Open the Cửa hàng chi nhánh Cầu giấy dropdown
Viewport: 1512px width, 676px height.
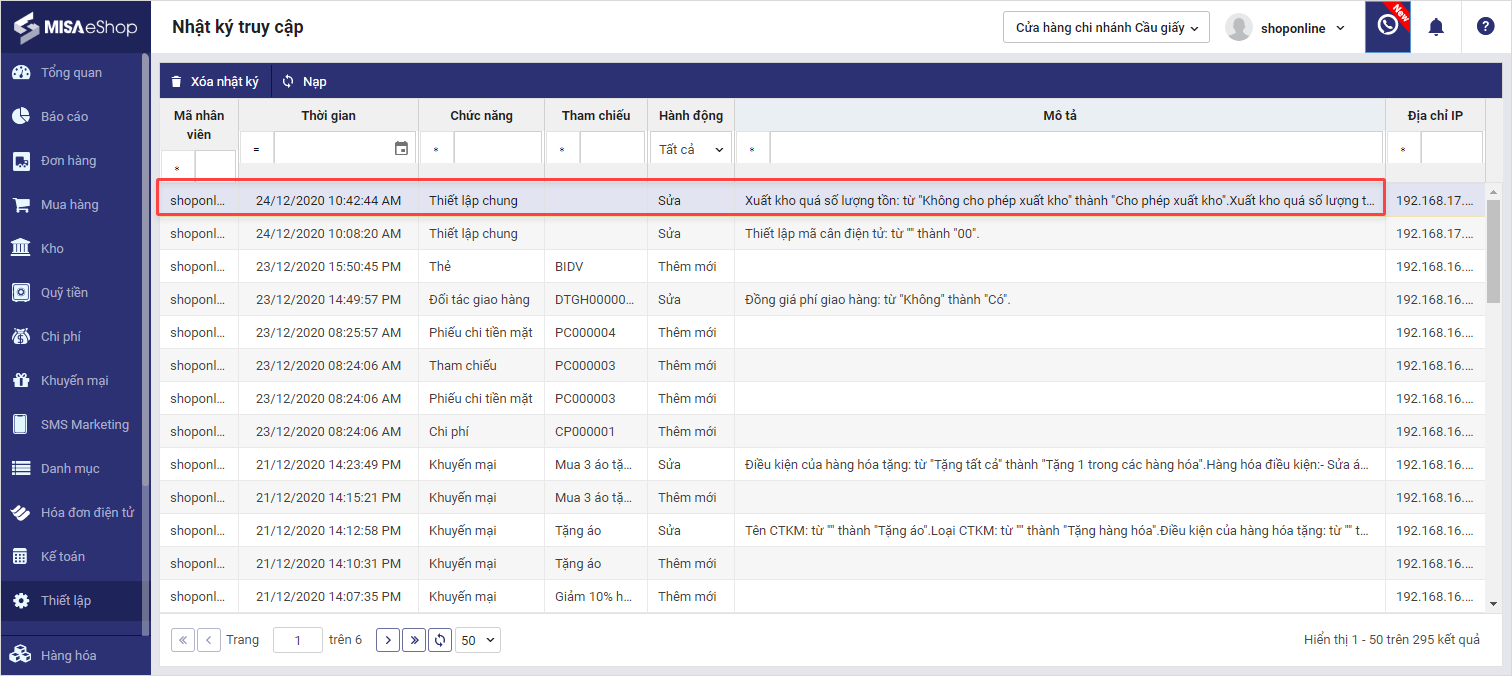point(1106,28)
